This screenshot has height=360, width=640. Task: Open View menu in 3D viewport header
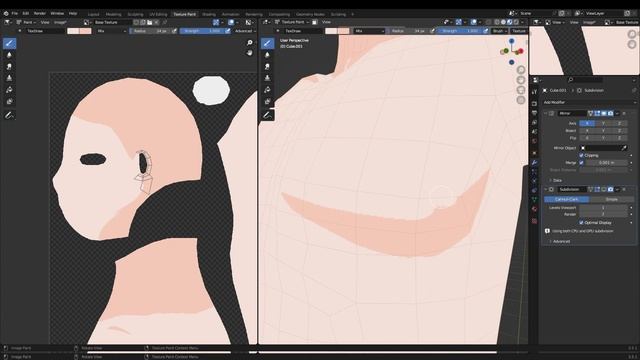[x=327, y=22]
